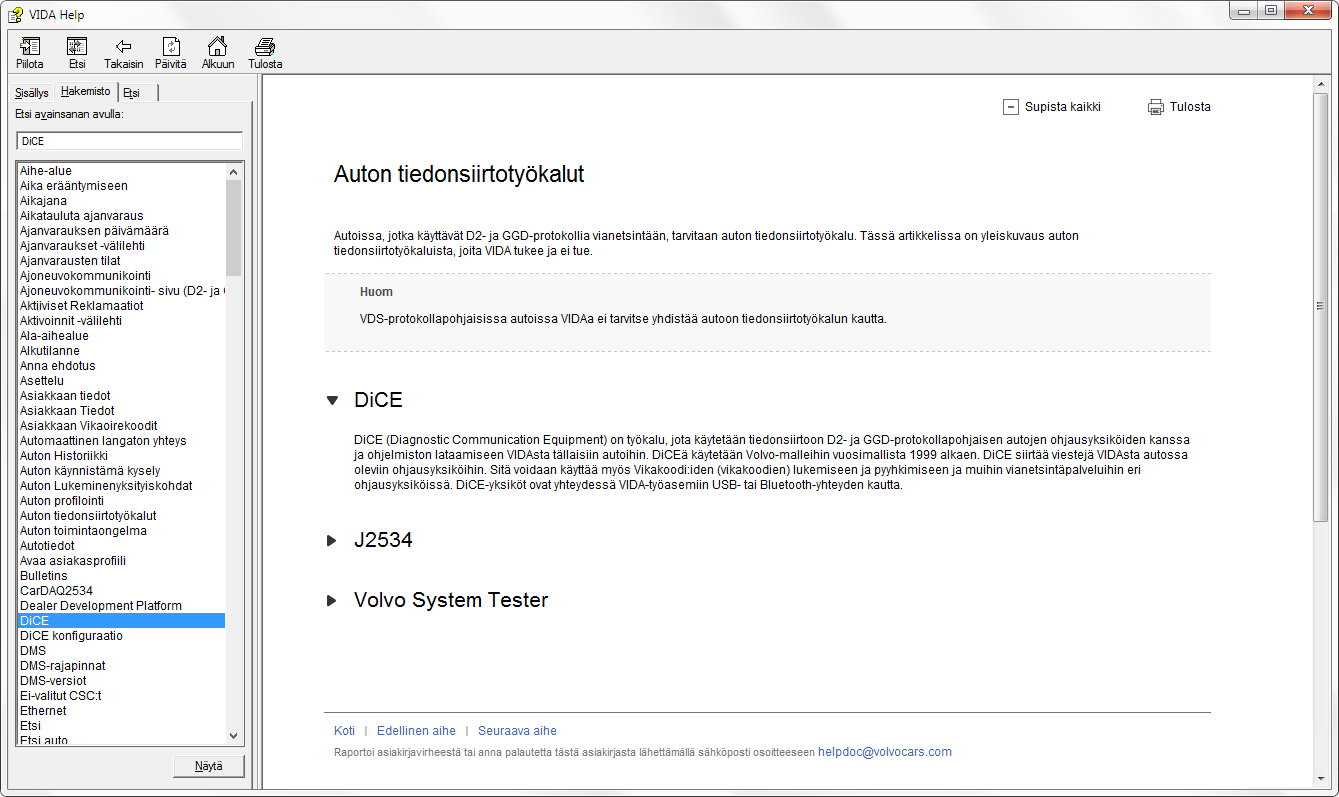Click the Piilota toolbar icon

[x=30, y=46]
